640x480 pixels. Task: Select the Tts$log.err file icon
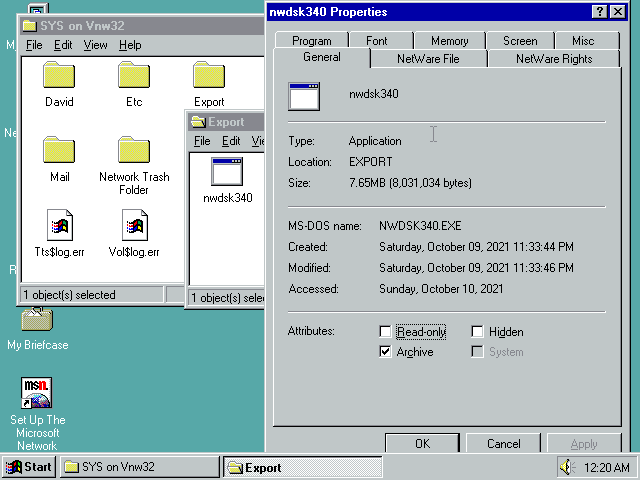pos(60,225)
